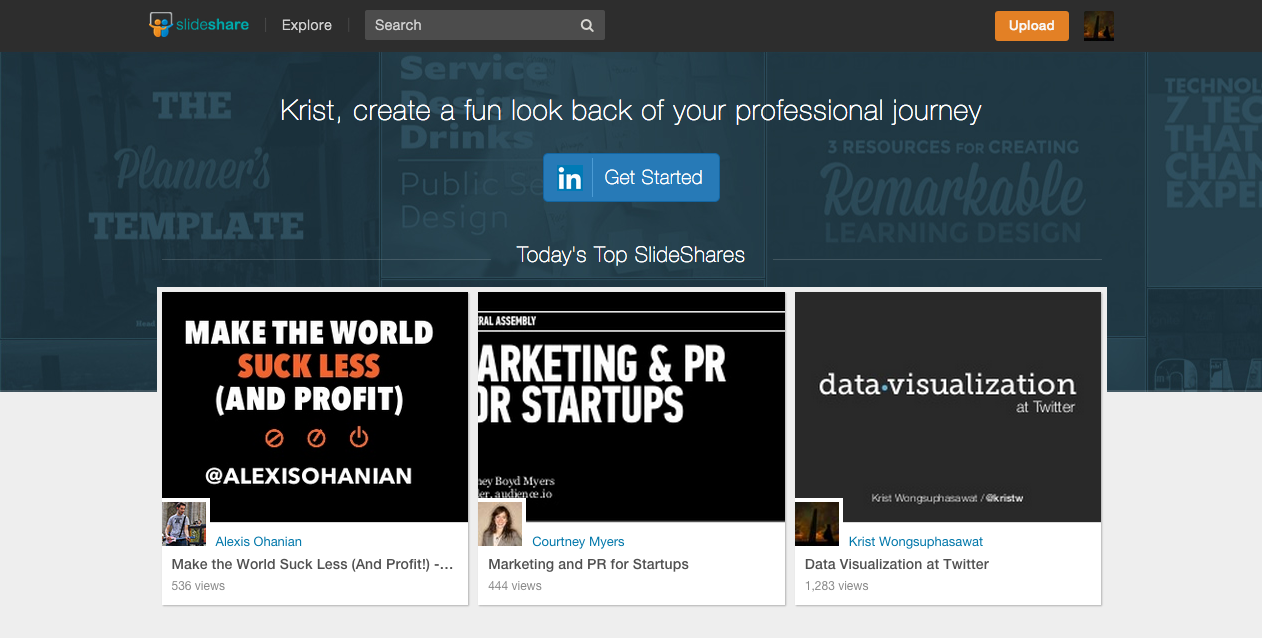Image resolution: width=1262 pixels, height=638 pixels.
Task: Open the Explore menu
Action: [x=306, y=26]
